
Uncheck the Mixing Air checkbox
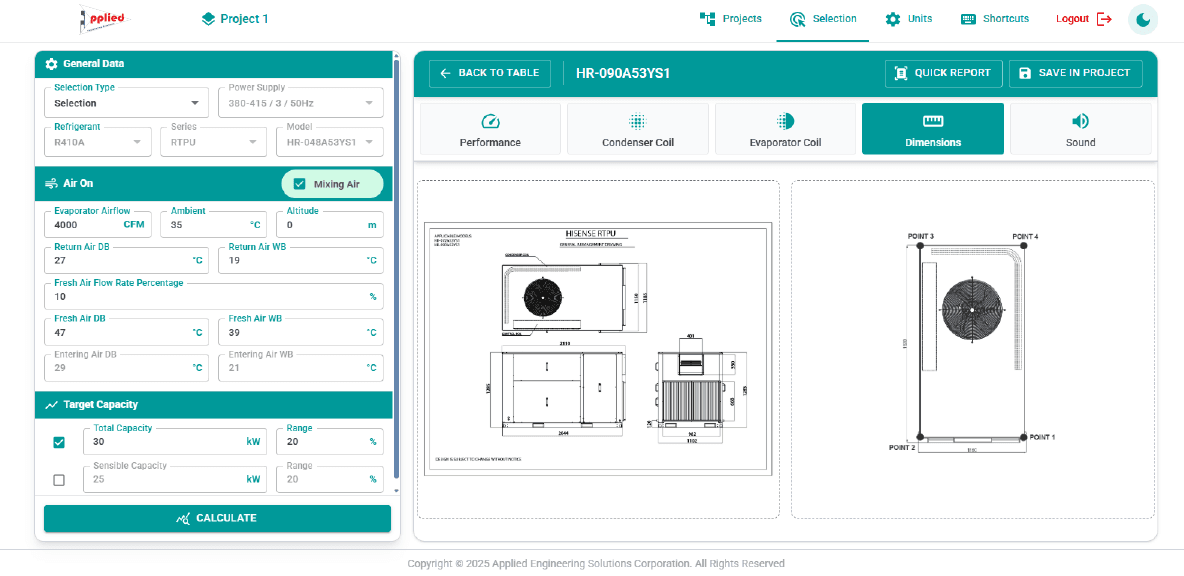point(300,183)
